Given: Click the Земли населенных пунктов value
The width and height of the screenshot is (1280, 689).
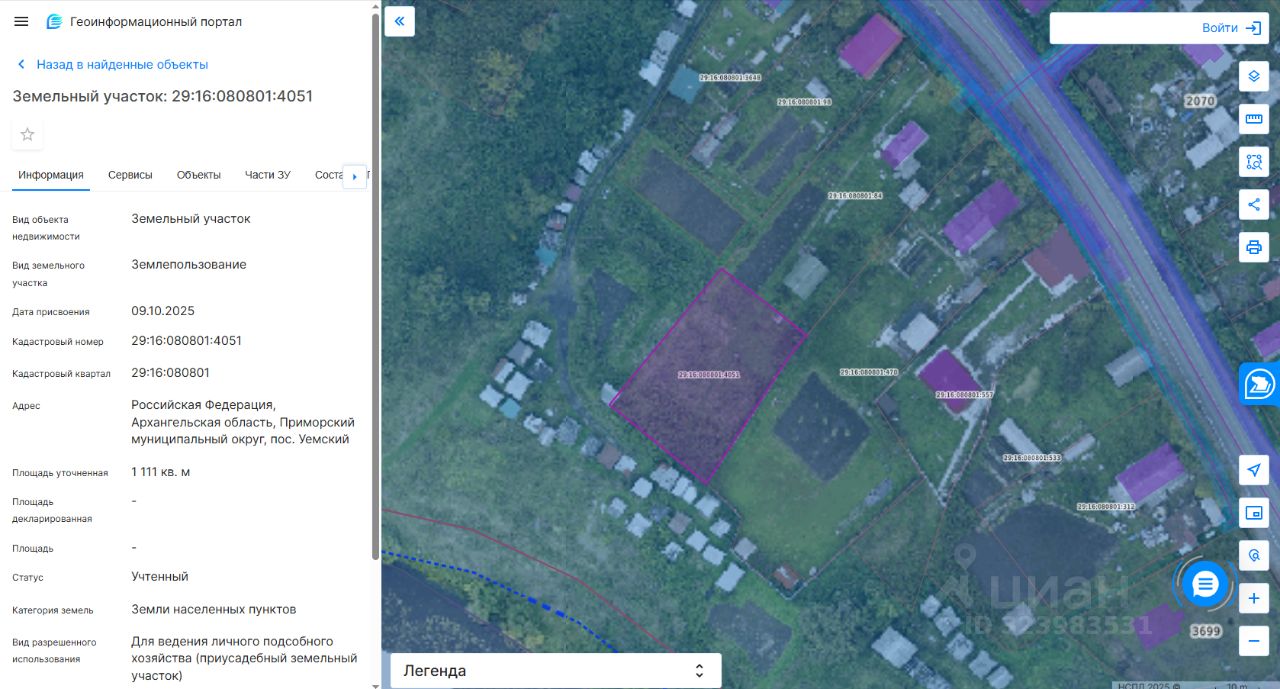Looking at the screenshot, I should tap(213, 609).
